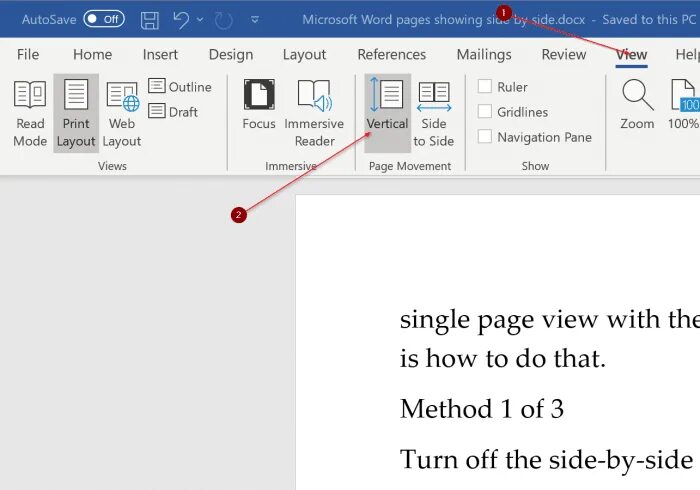The width and height of the screenshot is (700, 490).
Task: Click the document title in title bar
Action: 444,20
